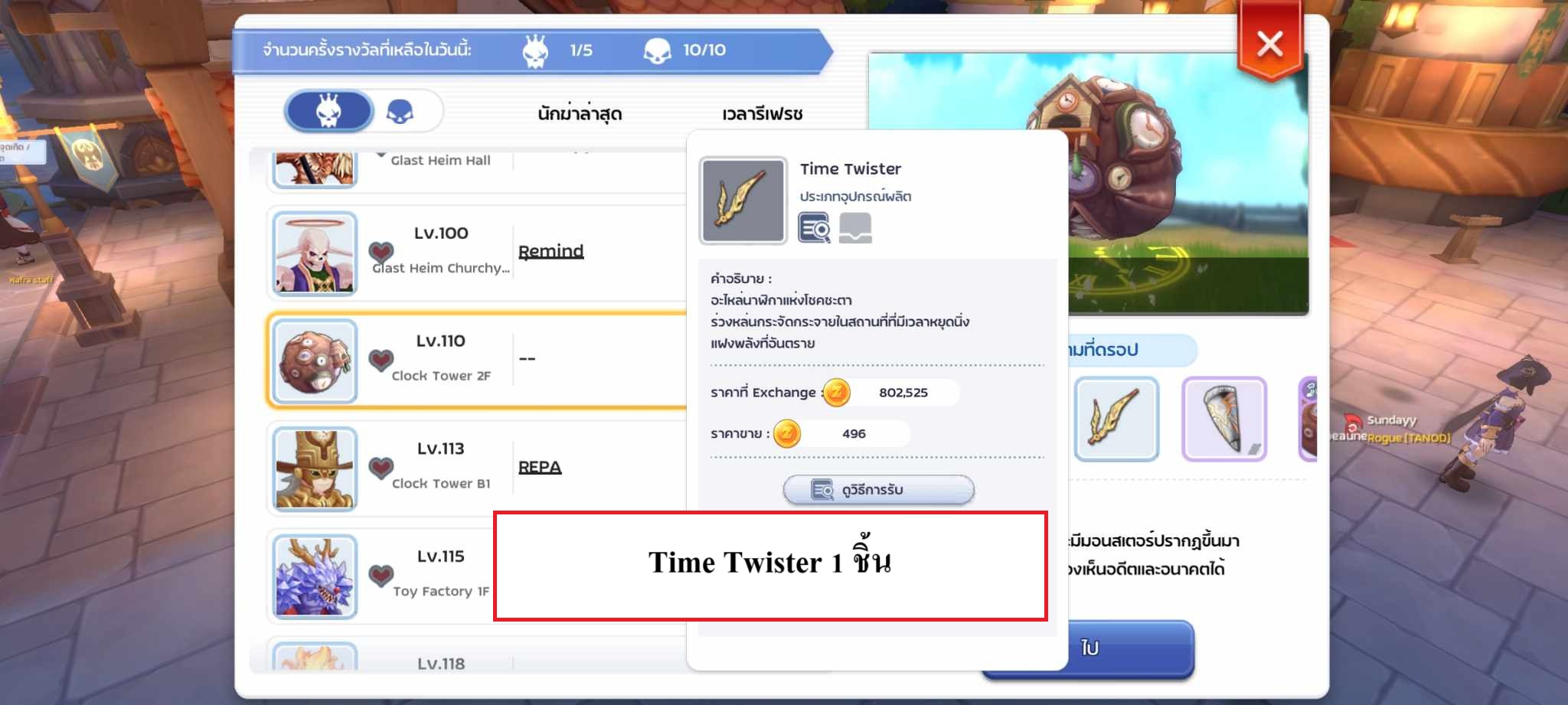Select the Time Twister drop reward icon

1116,419
